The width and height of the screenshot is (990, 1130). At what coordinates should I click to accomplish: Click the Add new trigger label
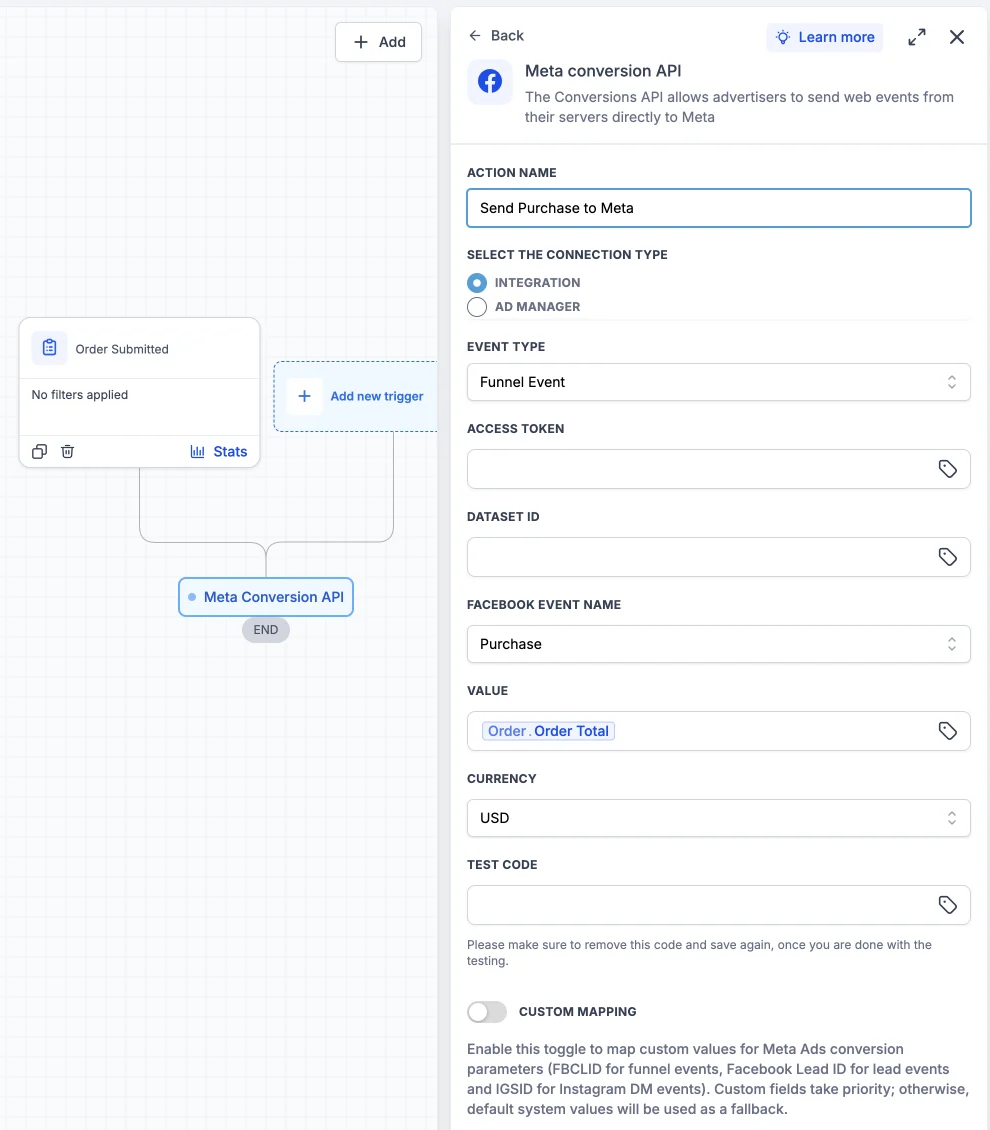tap(377, 396)
